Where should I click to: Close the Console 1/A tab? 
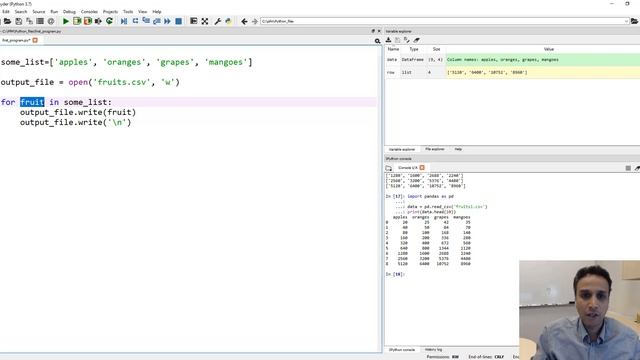(422, 168)
